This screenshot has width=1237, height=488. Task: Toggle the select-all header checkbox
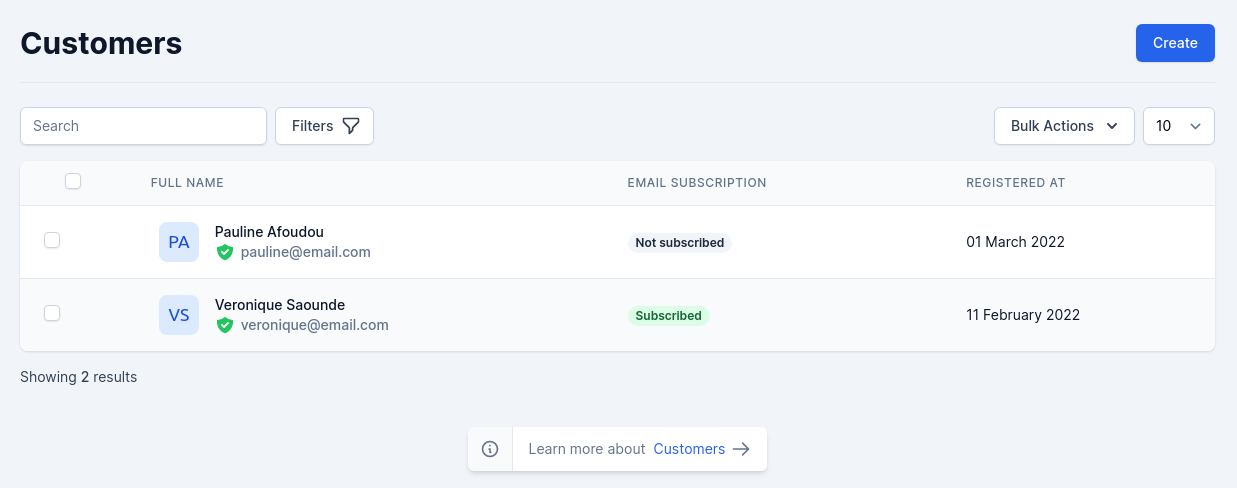pyautogui.click(x=73, y=181)
